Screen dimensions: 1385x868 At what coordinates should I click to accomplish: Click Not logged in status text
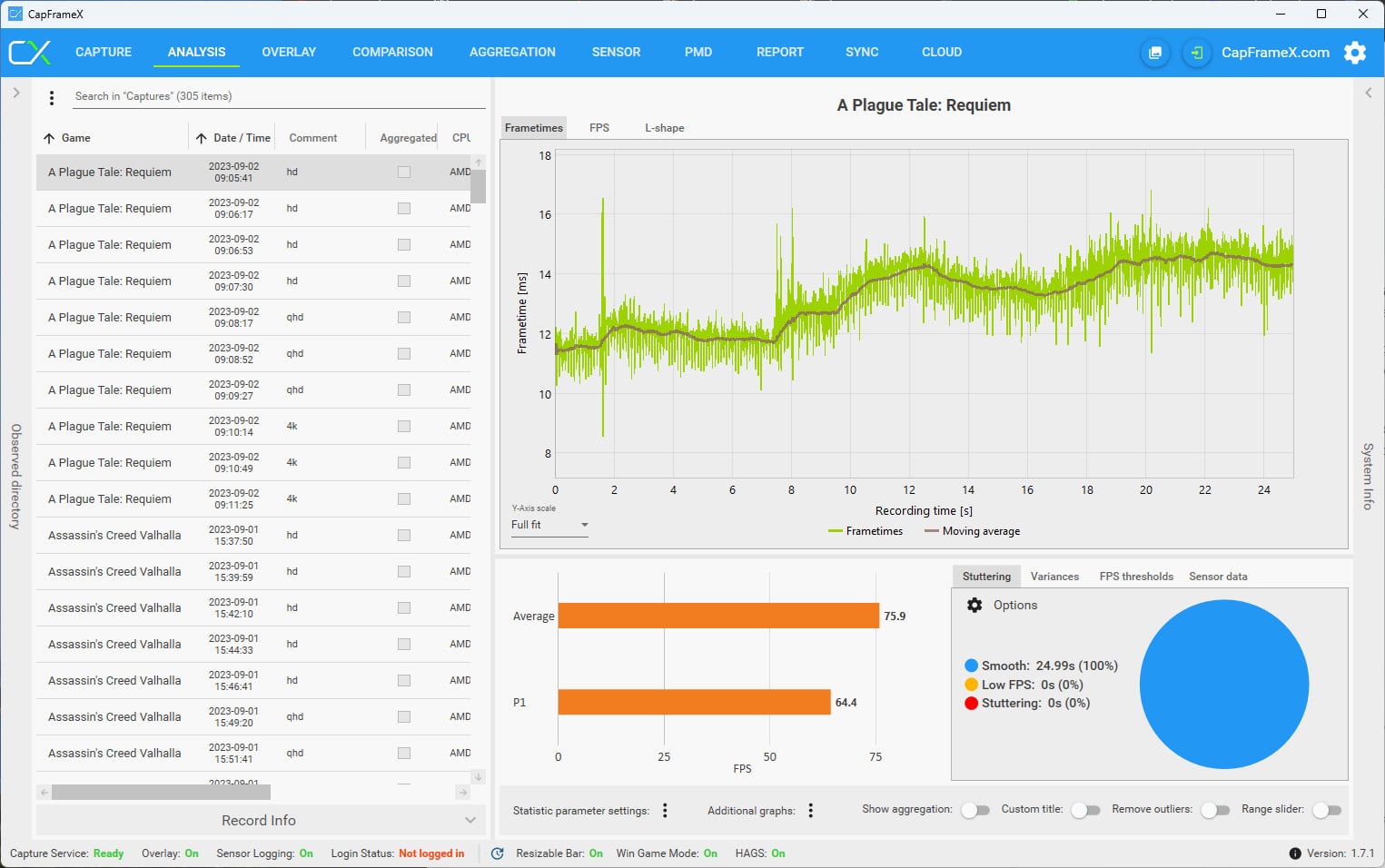tap(431, 853)
